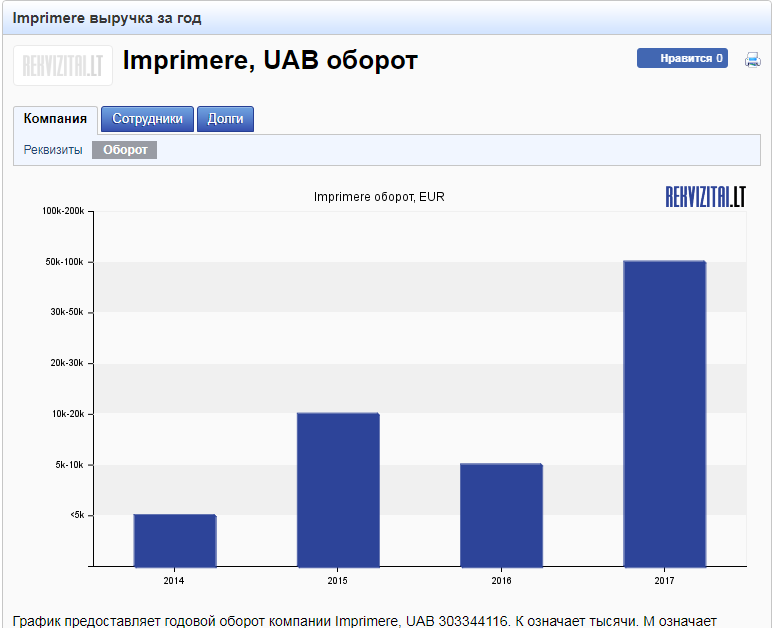Image resolution: width=772 pixels, height=628 pixels.
Task: Click the '2015' year label
Action: click(x=337, y=581)
